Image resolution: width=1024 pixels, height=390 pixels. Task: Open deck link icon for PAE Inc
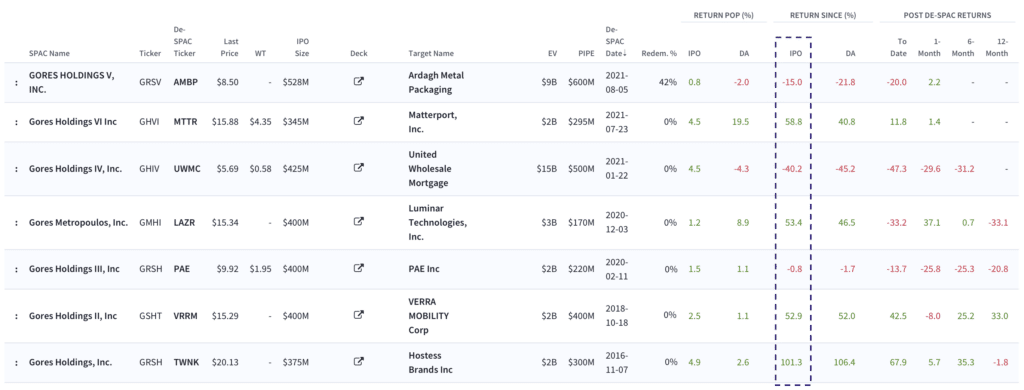(x=358, y=268)
